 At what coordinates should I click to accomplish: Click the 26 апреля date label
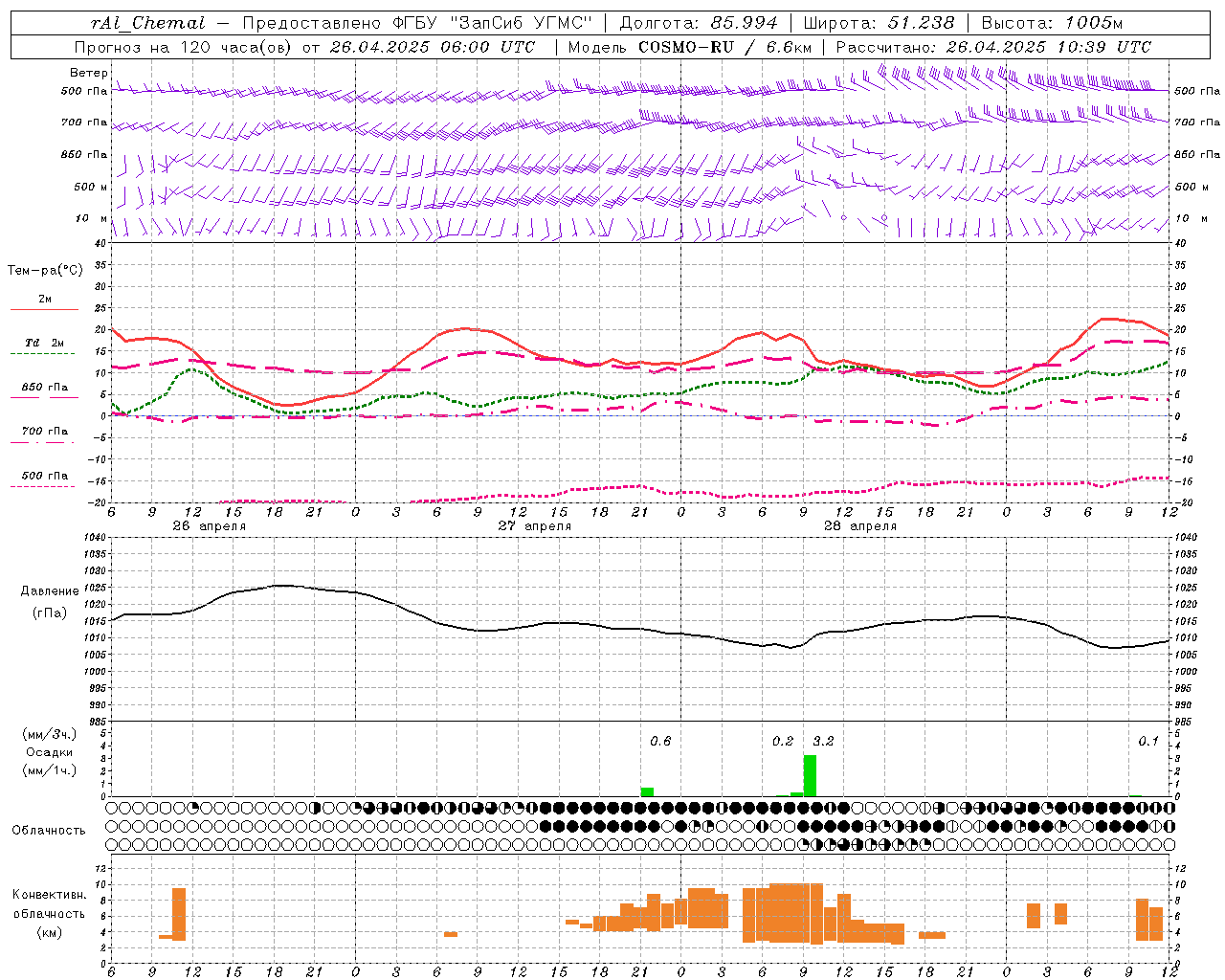click(210, 526)
